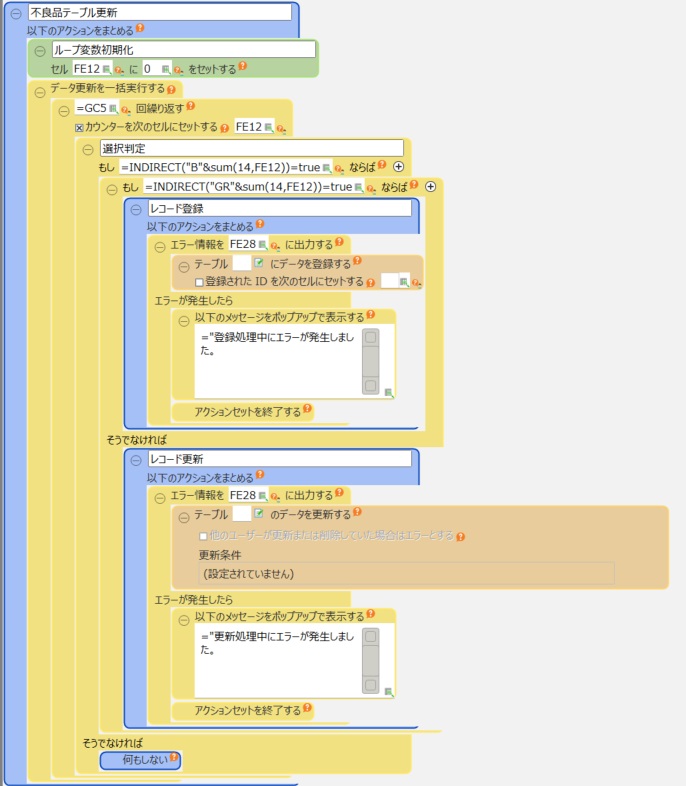Collapse the レコード更新 block

(136, 459)
